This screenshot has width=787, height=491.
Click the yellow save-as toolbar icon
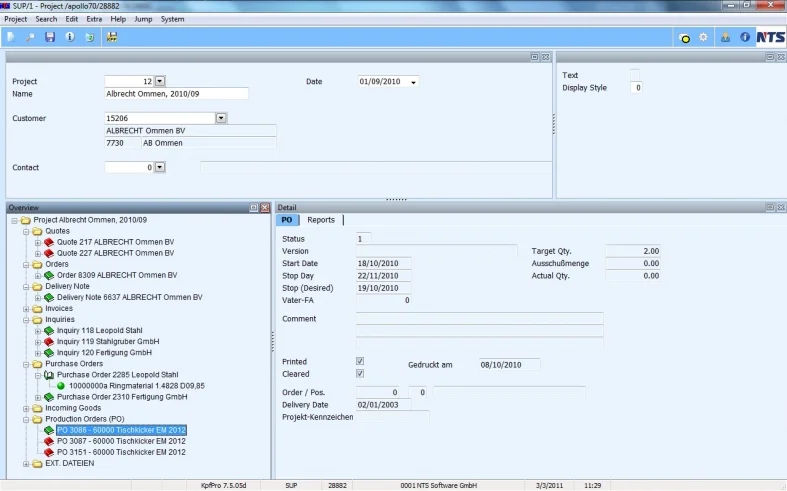coord(112,37)
